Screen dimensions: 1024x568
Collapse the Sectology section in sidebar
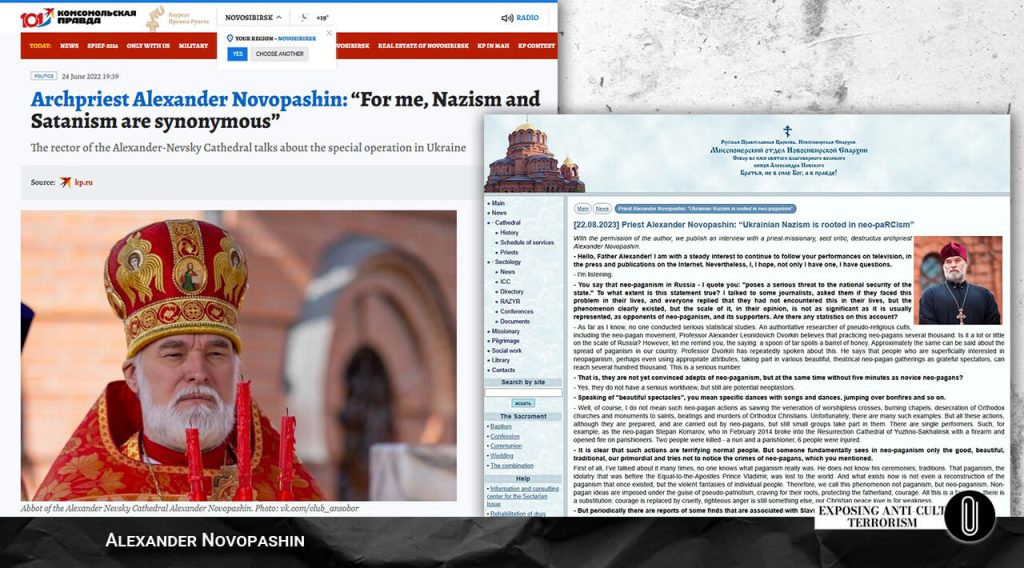[x=508, y=262]
